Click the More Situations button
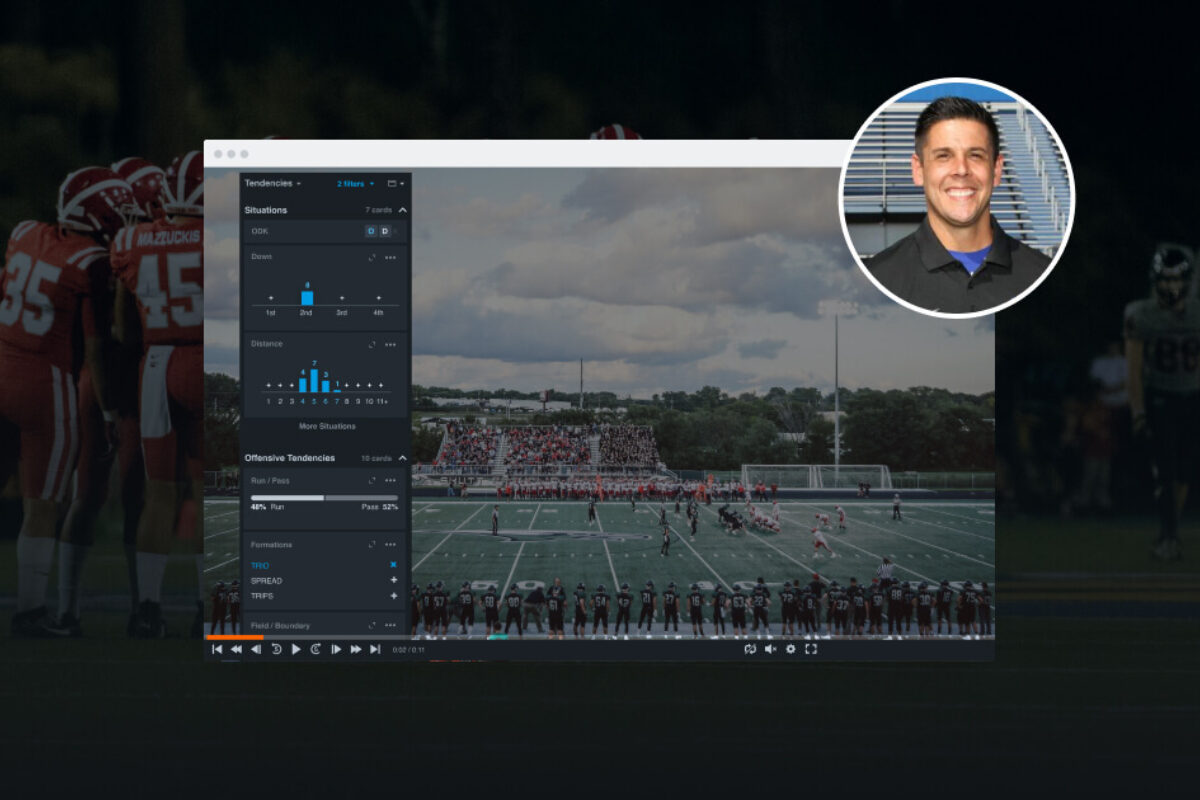 326,425
